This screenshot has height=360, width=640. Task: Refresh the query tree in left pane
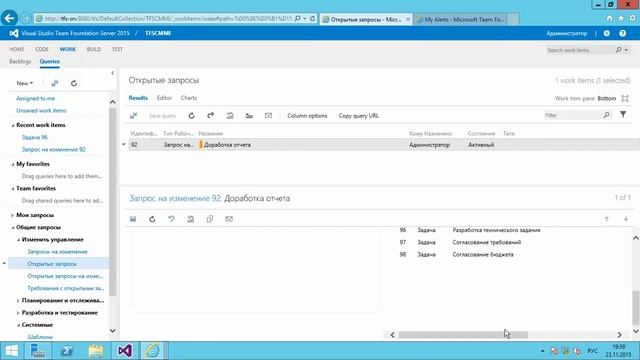pos(74,83)
